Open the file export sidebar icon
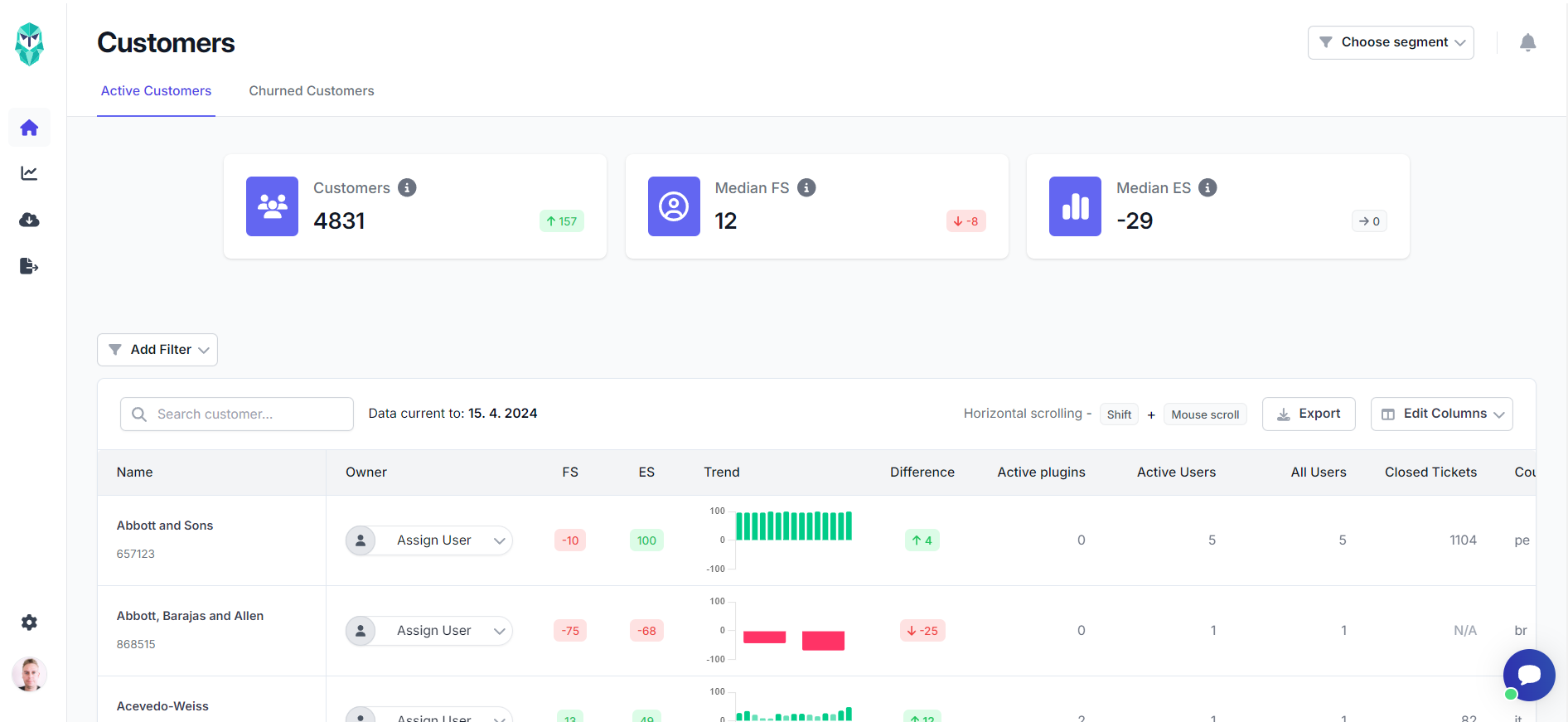The height and width of the screenshot is (722, 1568). [x=29, y=266]
